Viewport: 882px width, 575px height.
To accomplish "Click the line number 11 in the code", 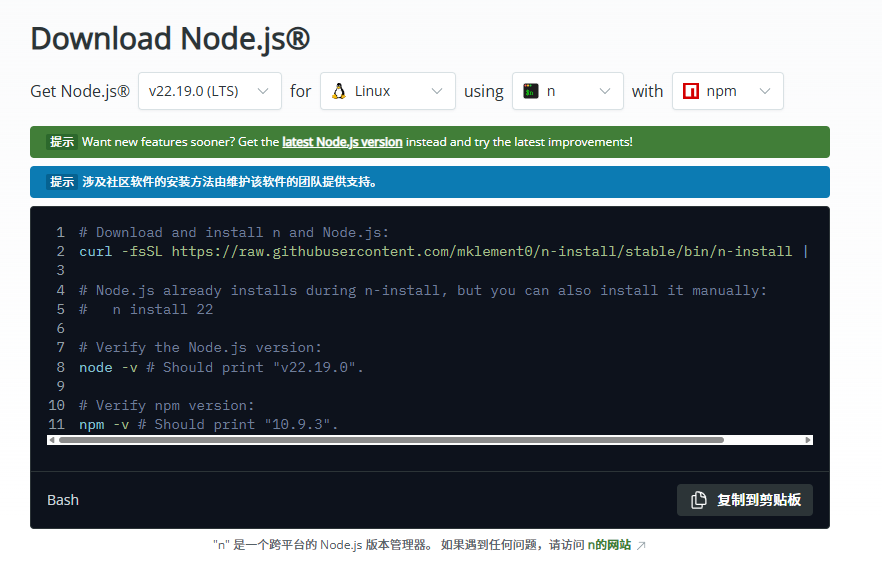I will point(57,424).
